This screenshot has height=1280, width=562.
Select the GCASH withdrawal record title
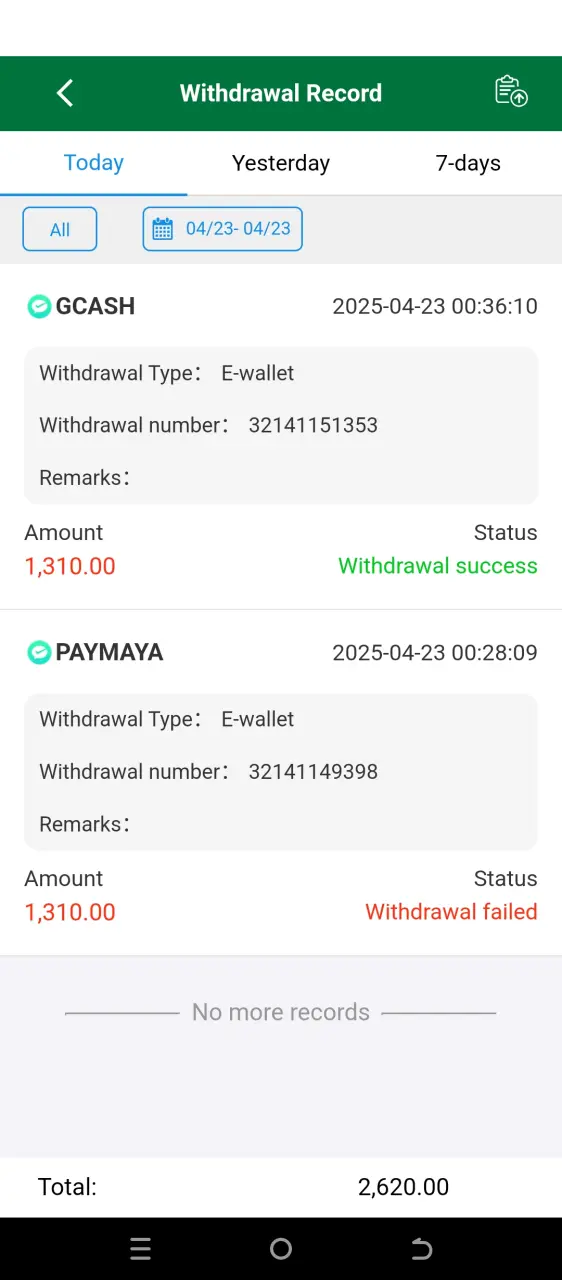coord(95,306)
